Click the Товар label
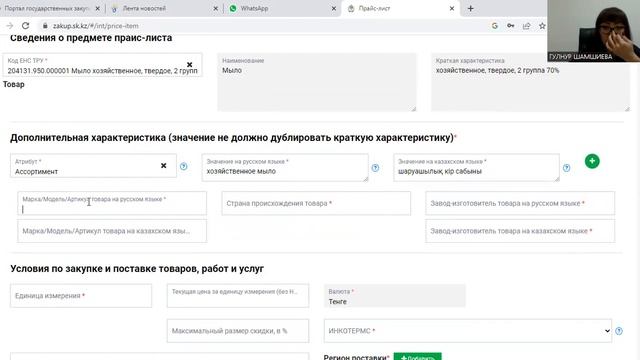The image size is (640, 360). point(14,84)
